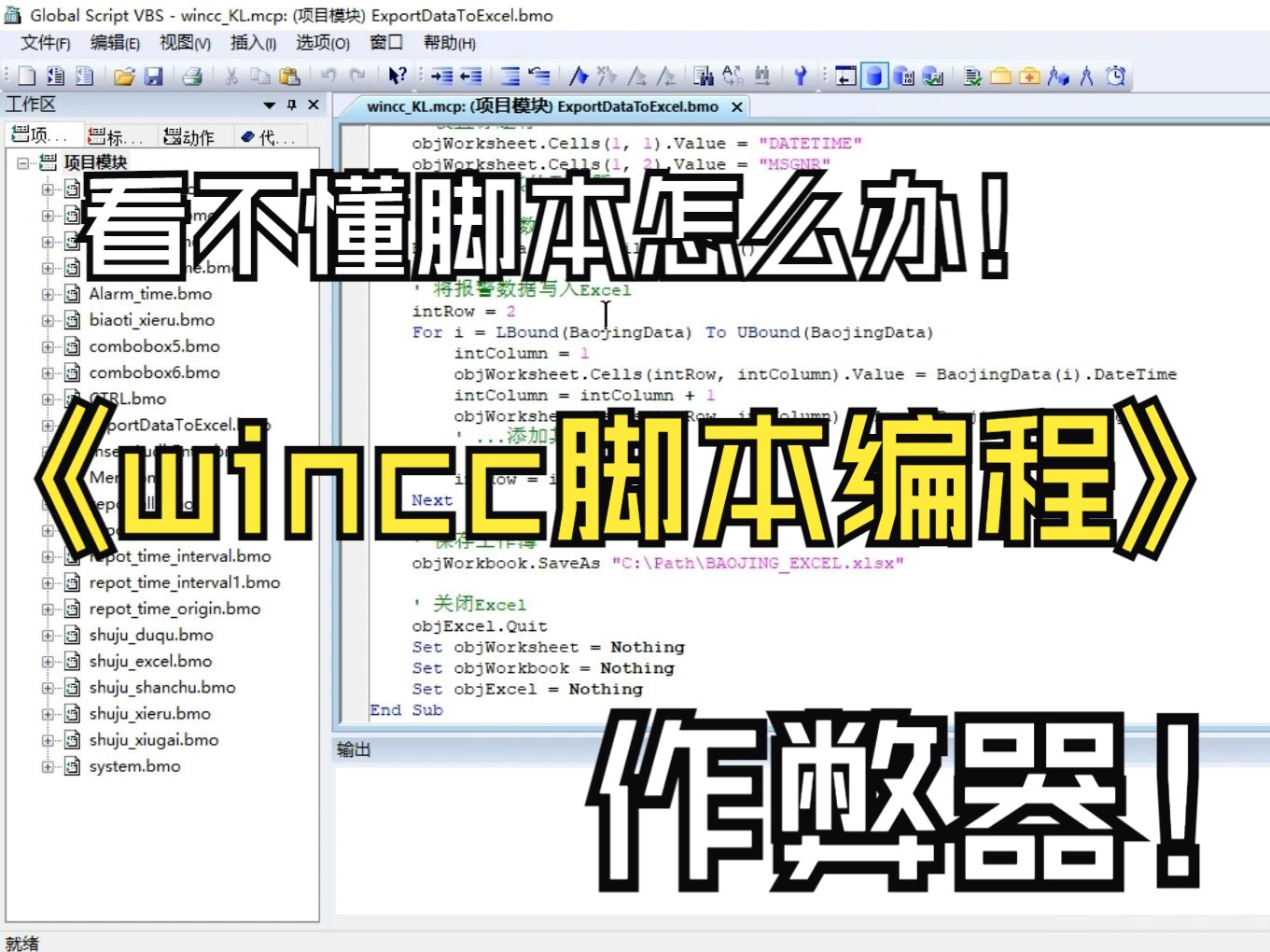The width and height of the screenshot is (1270, 952).
Task: Expand the system.bmo node in the workspace
Action: coord(47,765)
